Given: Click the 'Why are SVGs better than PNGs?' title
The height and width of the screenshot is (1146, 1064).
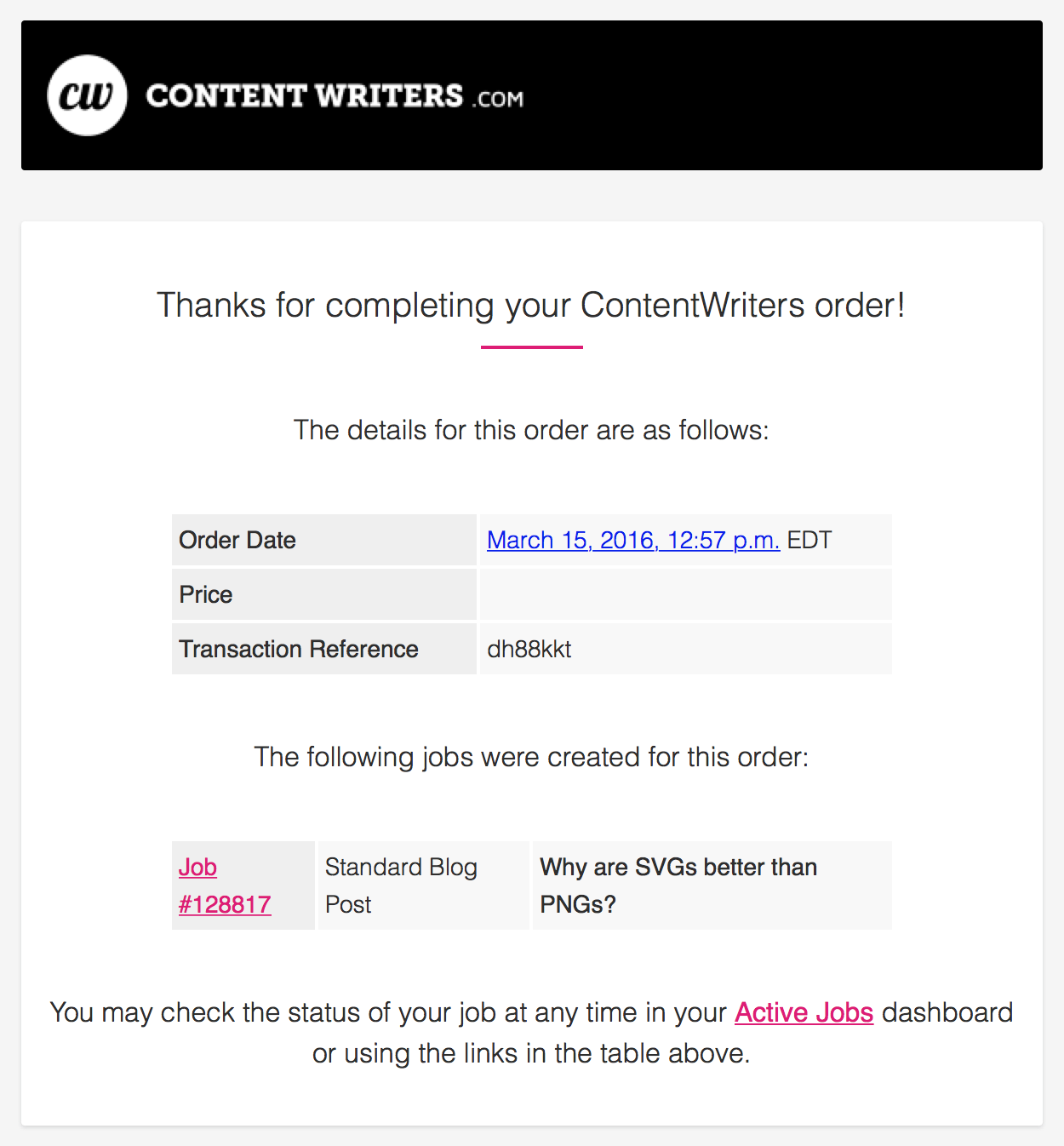Looking at the screenshot, I should coord(678,885).
